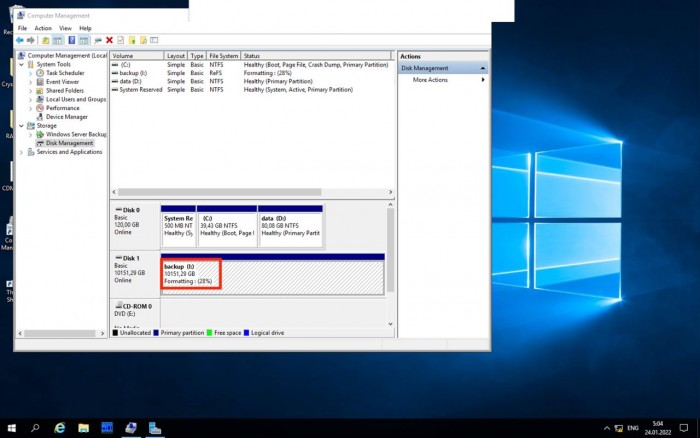The image size is (700, 438).
Task: Click the blue Back arrow in toolbar
Action: (x=20, y=40)
